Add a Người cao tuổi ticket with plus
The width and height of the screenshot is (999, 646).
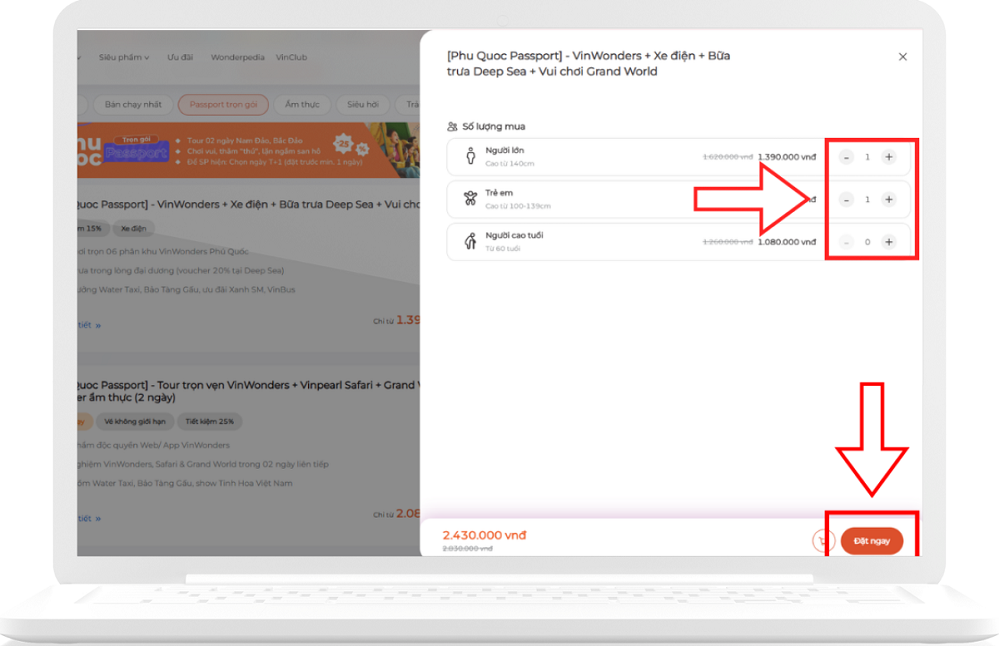pos(889,242)
